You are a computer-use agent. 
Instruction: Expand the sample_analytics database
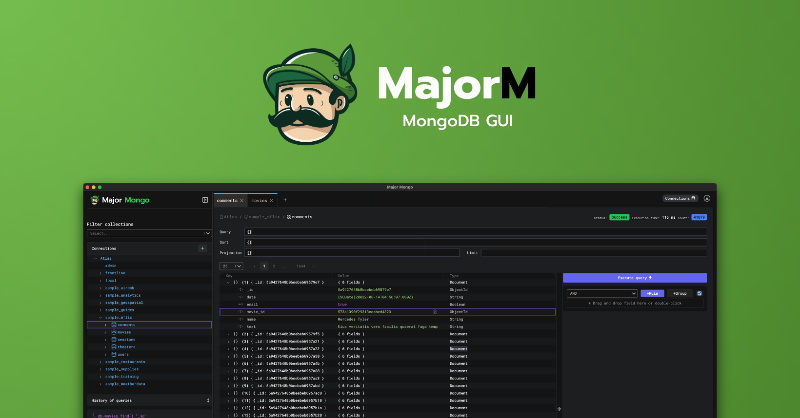101,296
